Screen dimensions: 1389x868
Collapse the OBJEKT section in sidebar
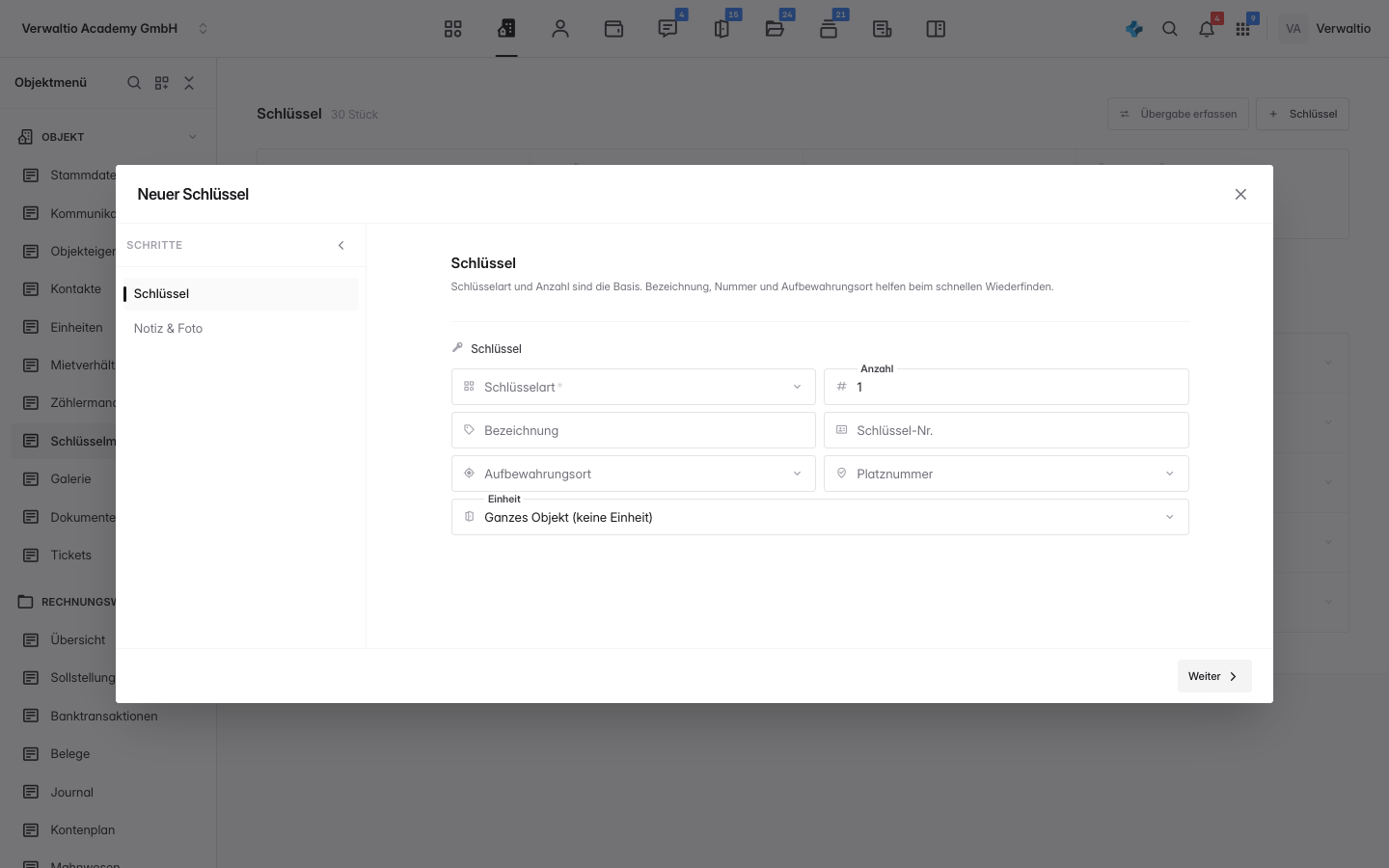click(x=192, y=137)
